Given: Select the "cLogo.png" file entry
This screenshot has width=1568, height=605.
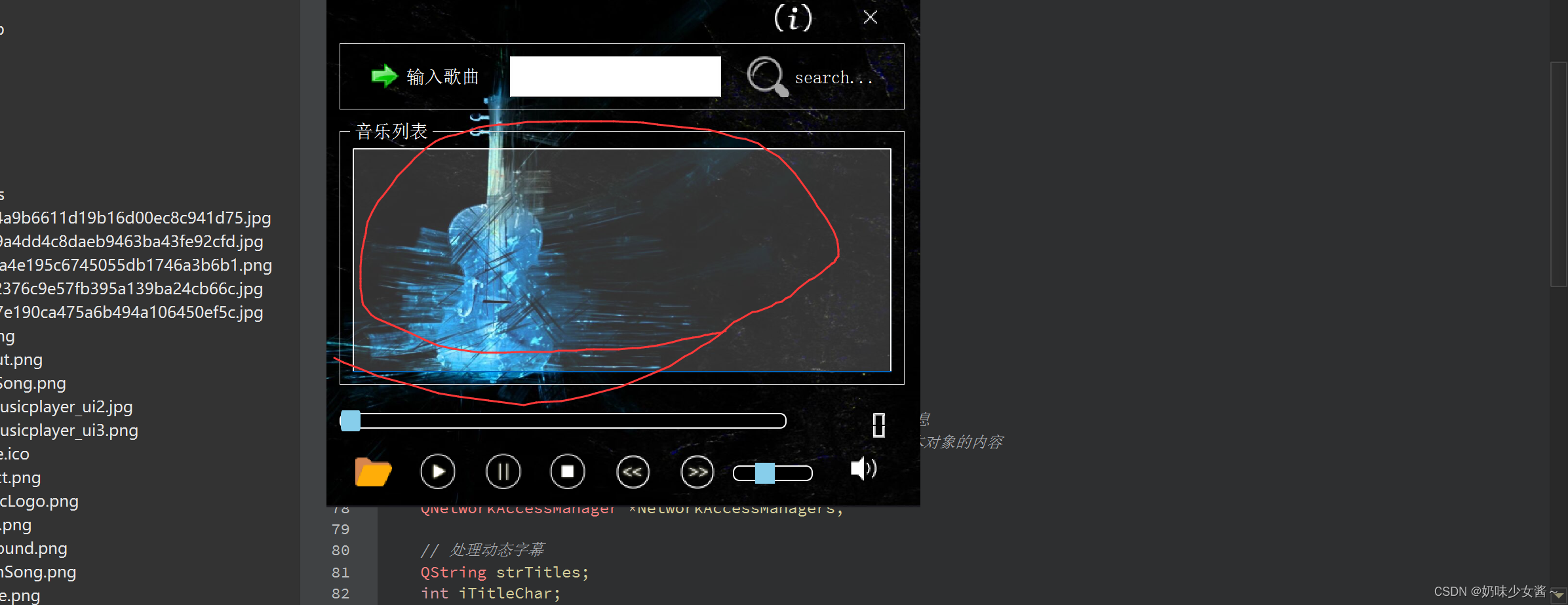Looking at the screenshot, I should [x=39, y=501].
